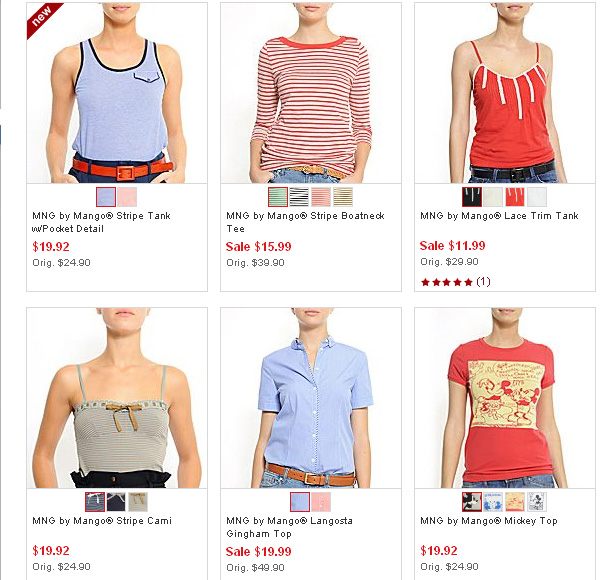Open the red Mickey Top product image
This screenshot has width=601, height=580.
[505, 398]
